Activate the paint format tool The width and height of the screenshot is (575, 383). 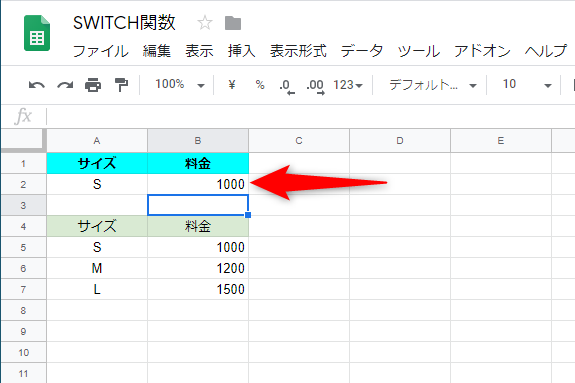[121, 85]
